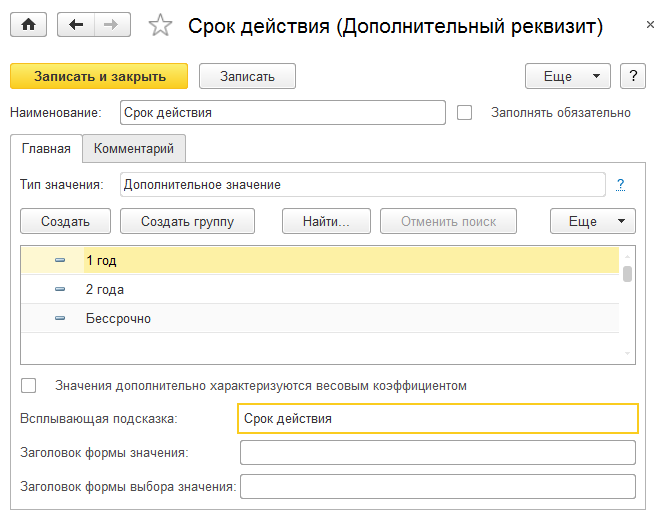The image size is (665, 520).
Task: Click the item icon beside "1 год"
Action: (x=60, y=260)
